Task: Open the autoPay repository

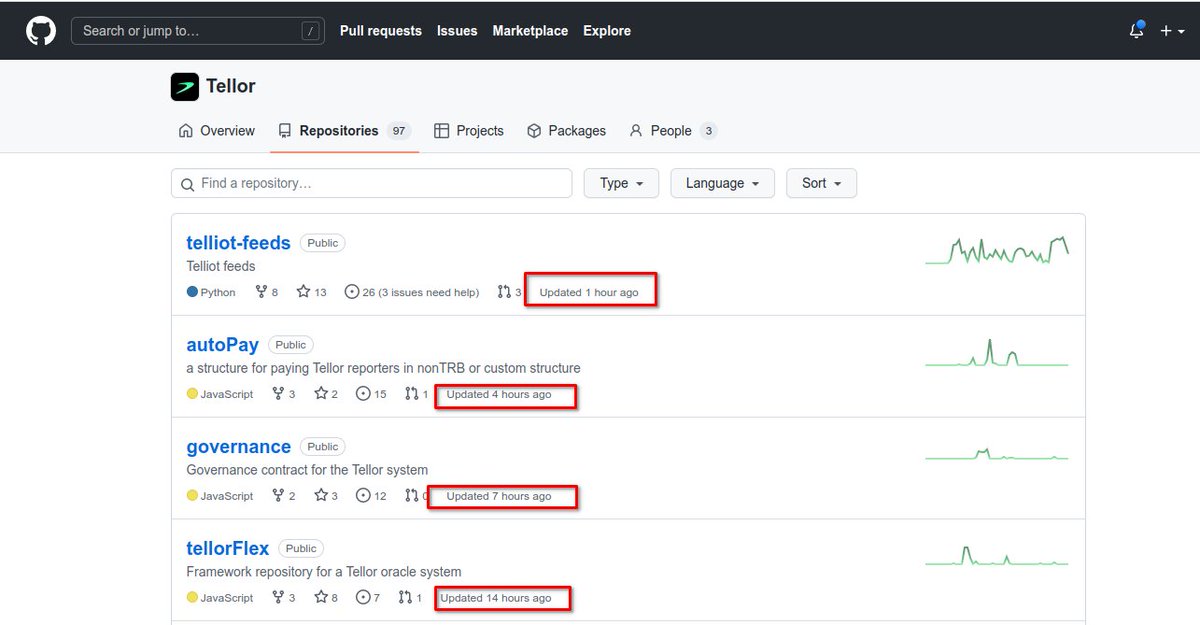Action: (222, 345)
